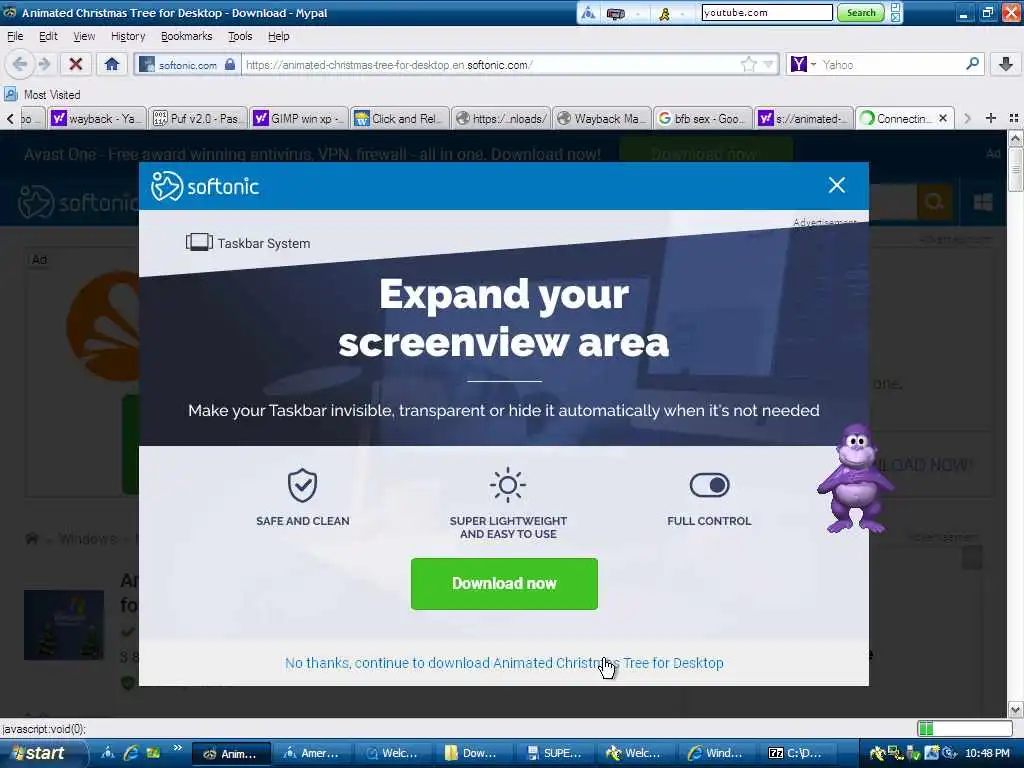Go to the Home page icon
The height and width of the screenshot is (768, 1024).
tap(112, 64)
